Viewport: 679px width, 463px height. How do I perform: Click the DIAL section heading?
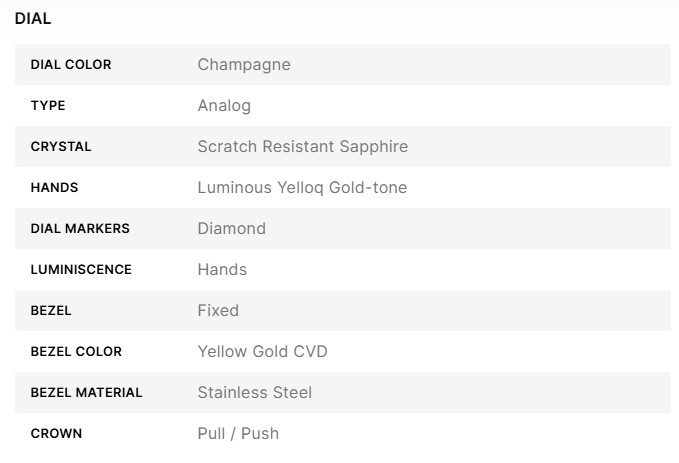point(33,18)
